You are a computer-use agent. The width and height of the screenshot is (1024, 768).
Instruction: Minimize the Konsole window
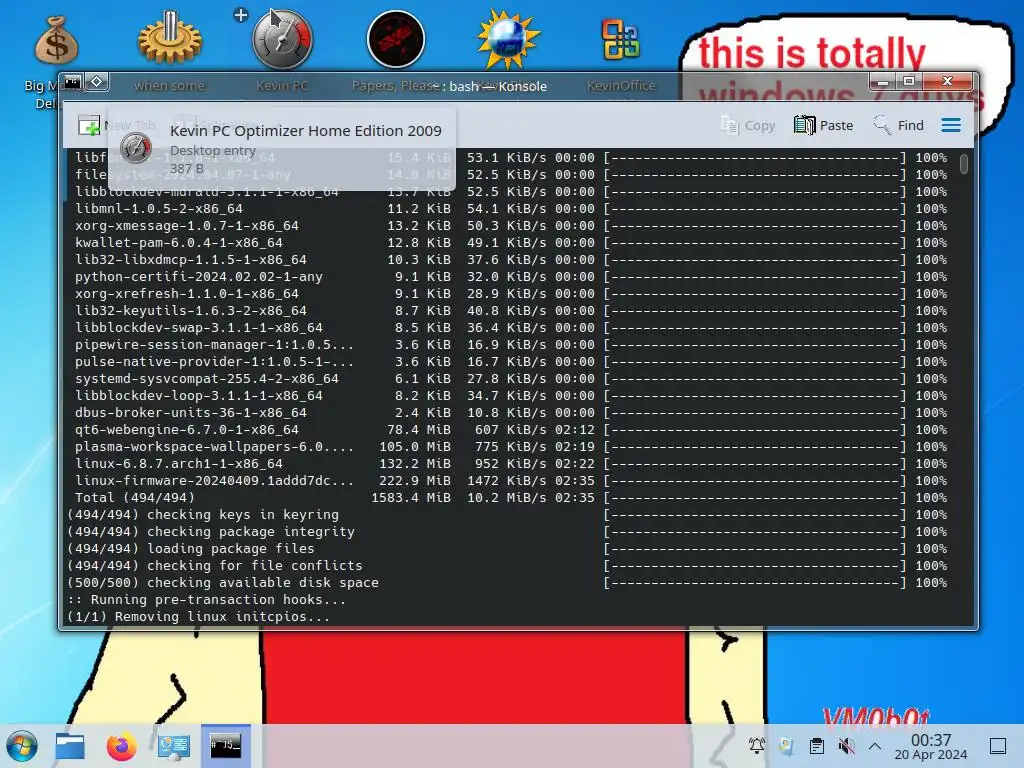[883, 82]
